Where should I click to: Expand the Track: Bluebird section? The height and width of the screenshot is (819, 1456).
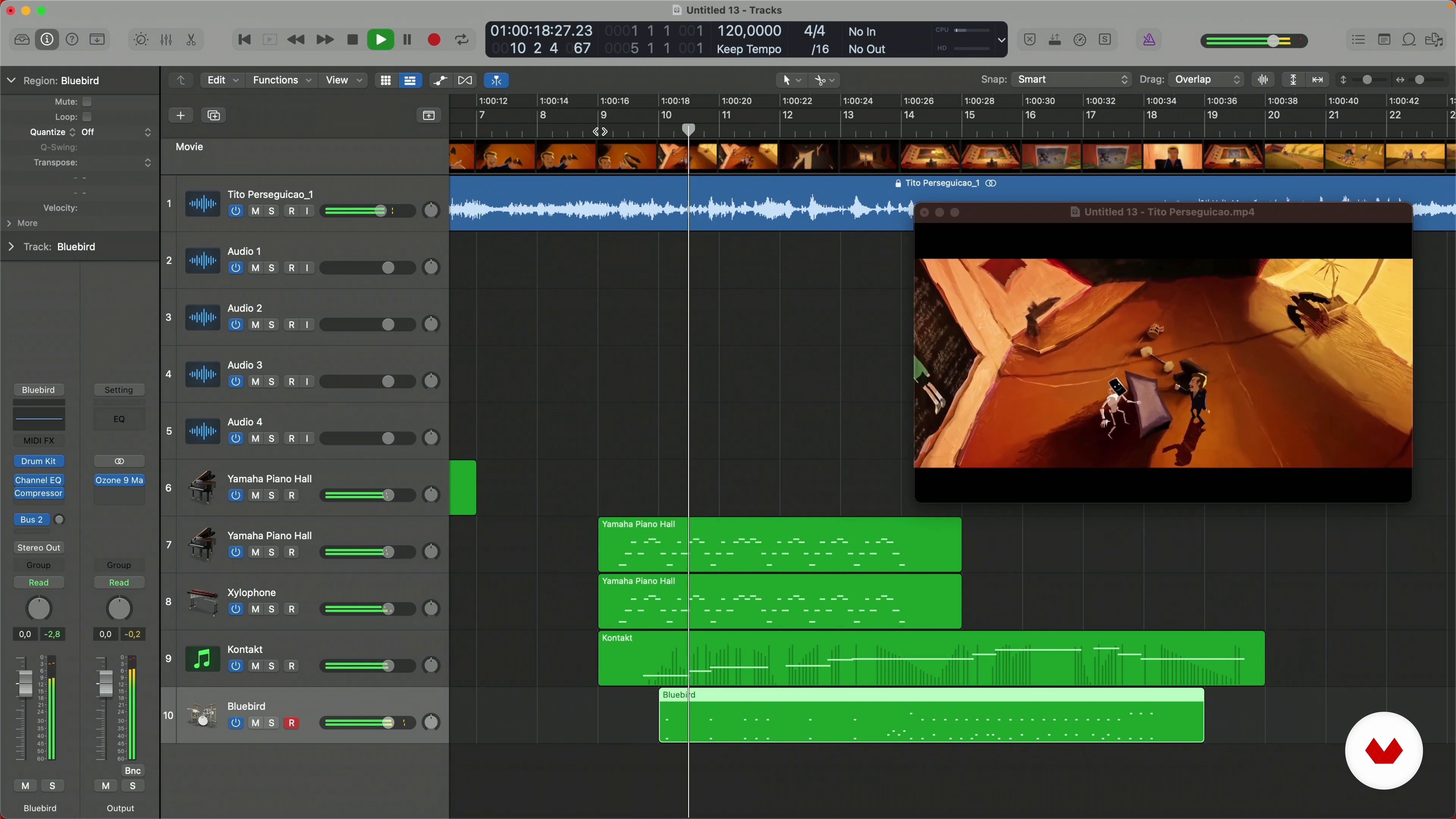pos(11,246)
